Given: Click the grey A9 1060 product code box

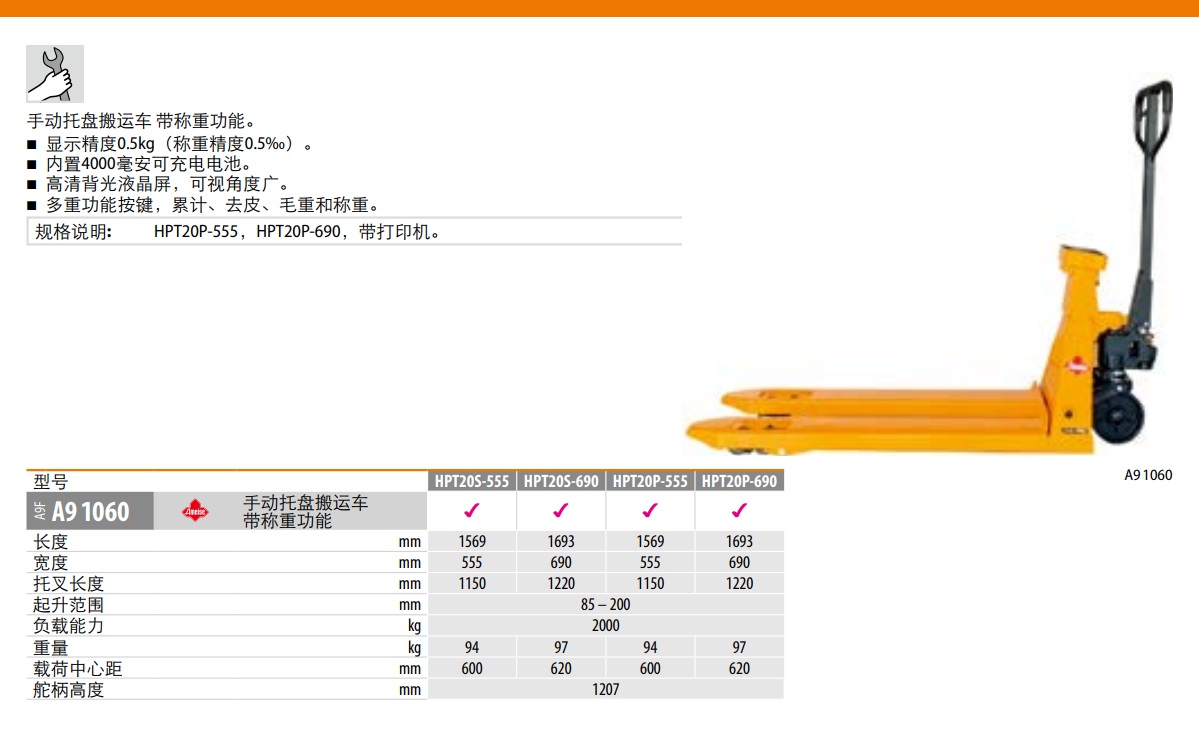Looking at the screenshot, I should click(91, 512).
